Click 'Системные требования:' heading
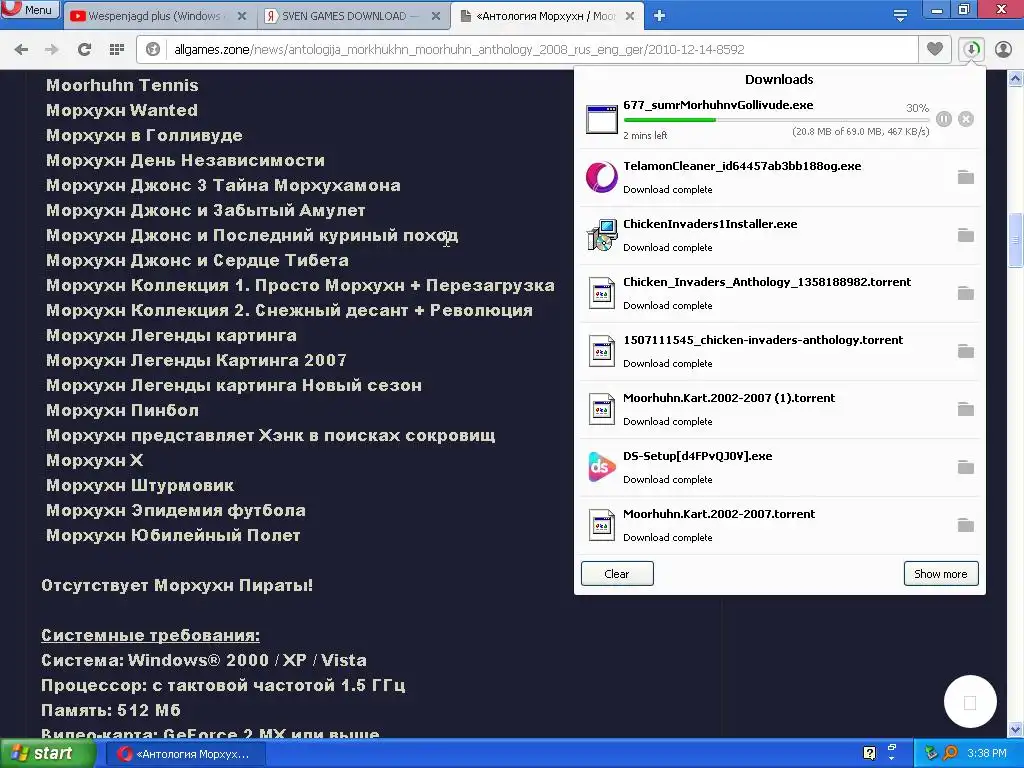The image size is (1024, 768). coord(150,635)
